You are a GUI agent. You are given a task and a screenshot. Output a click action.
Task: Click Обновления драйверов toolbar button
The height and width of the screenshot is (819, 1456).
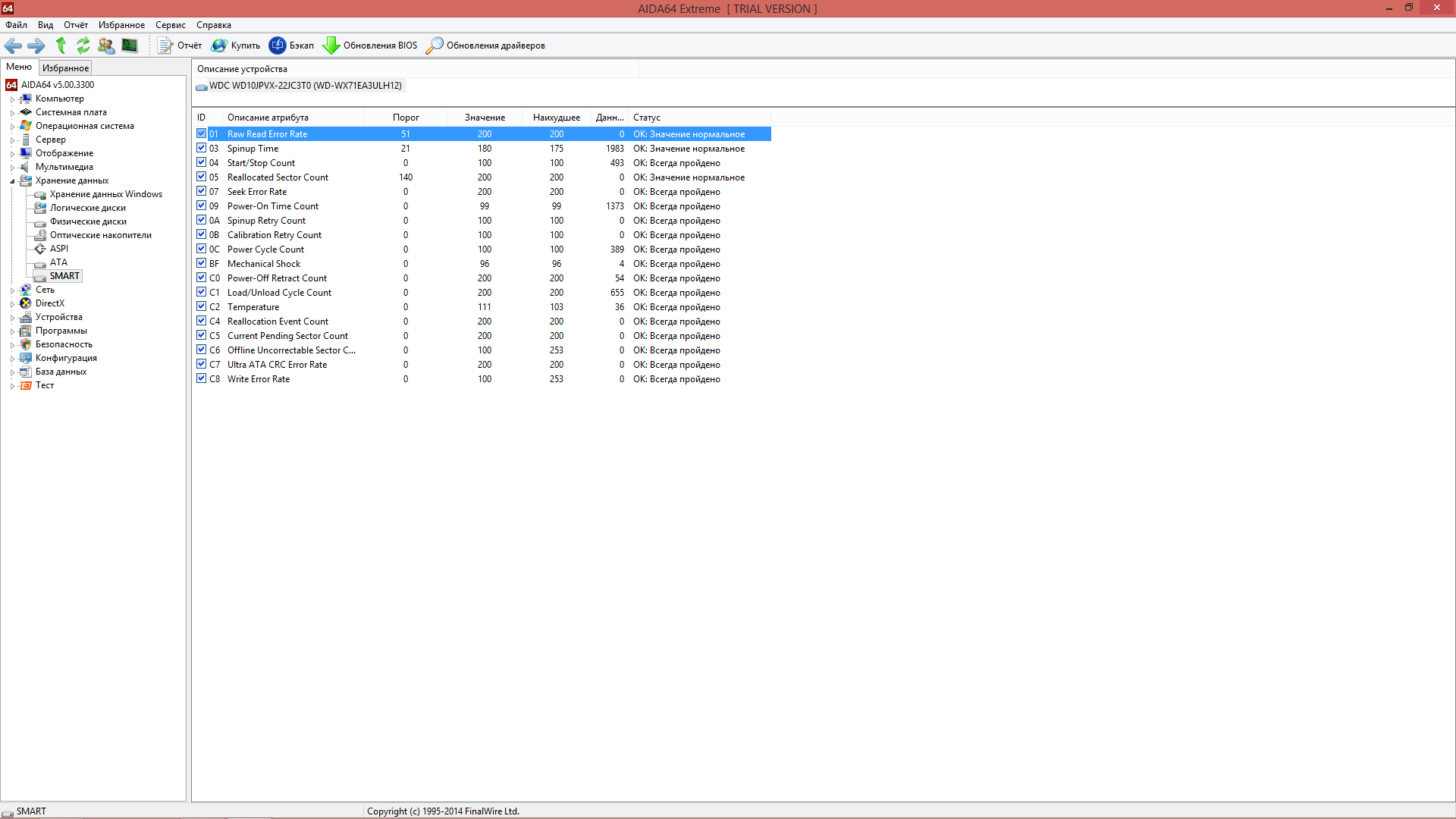coord(485,45)
